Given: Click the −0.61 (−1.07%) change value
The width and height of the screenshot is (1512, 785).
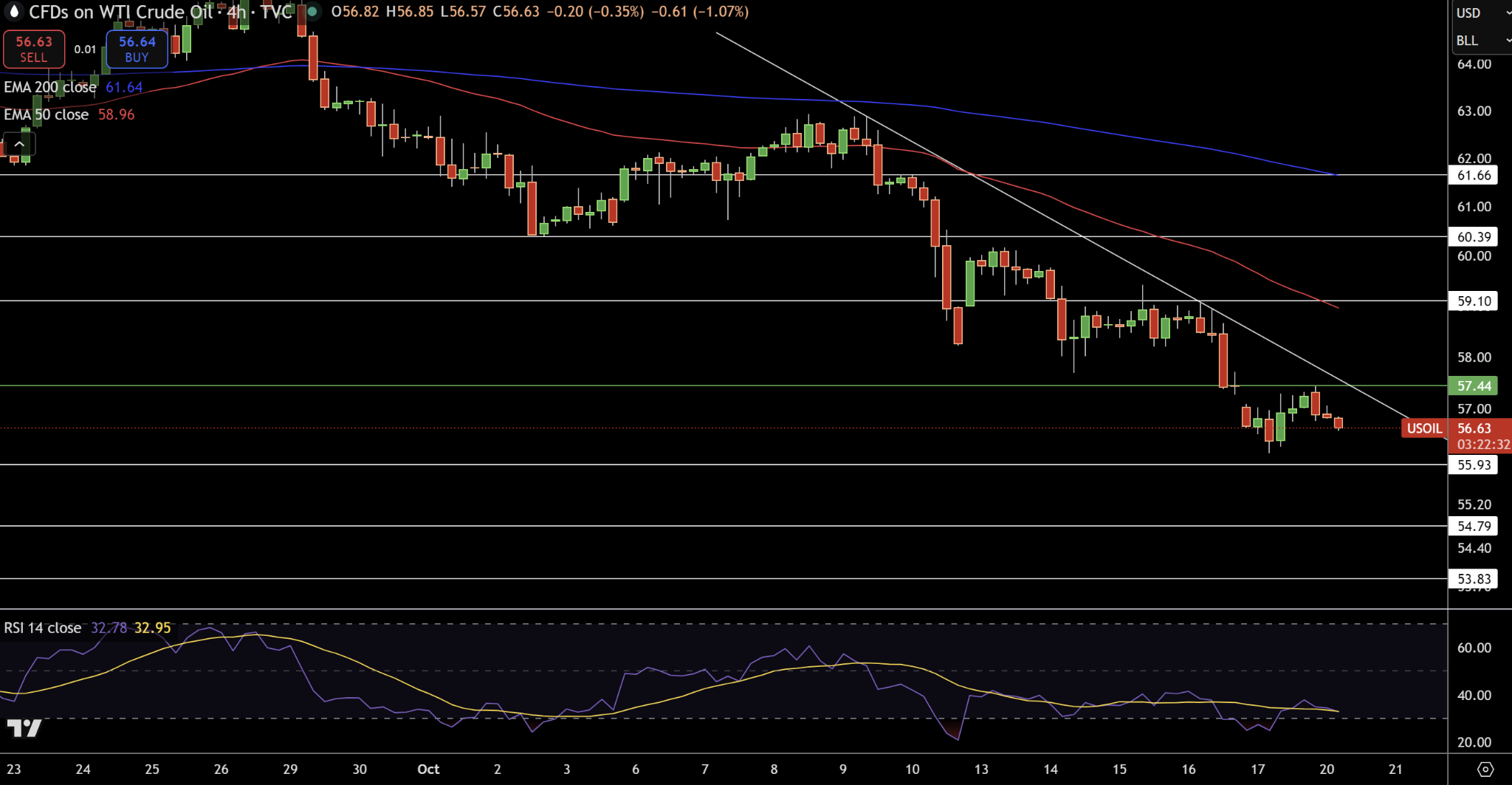Looking at the screenshot, I should pos(700,12).
